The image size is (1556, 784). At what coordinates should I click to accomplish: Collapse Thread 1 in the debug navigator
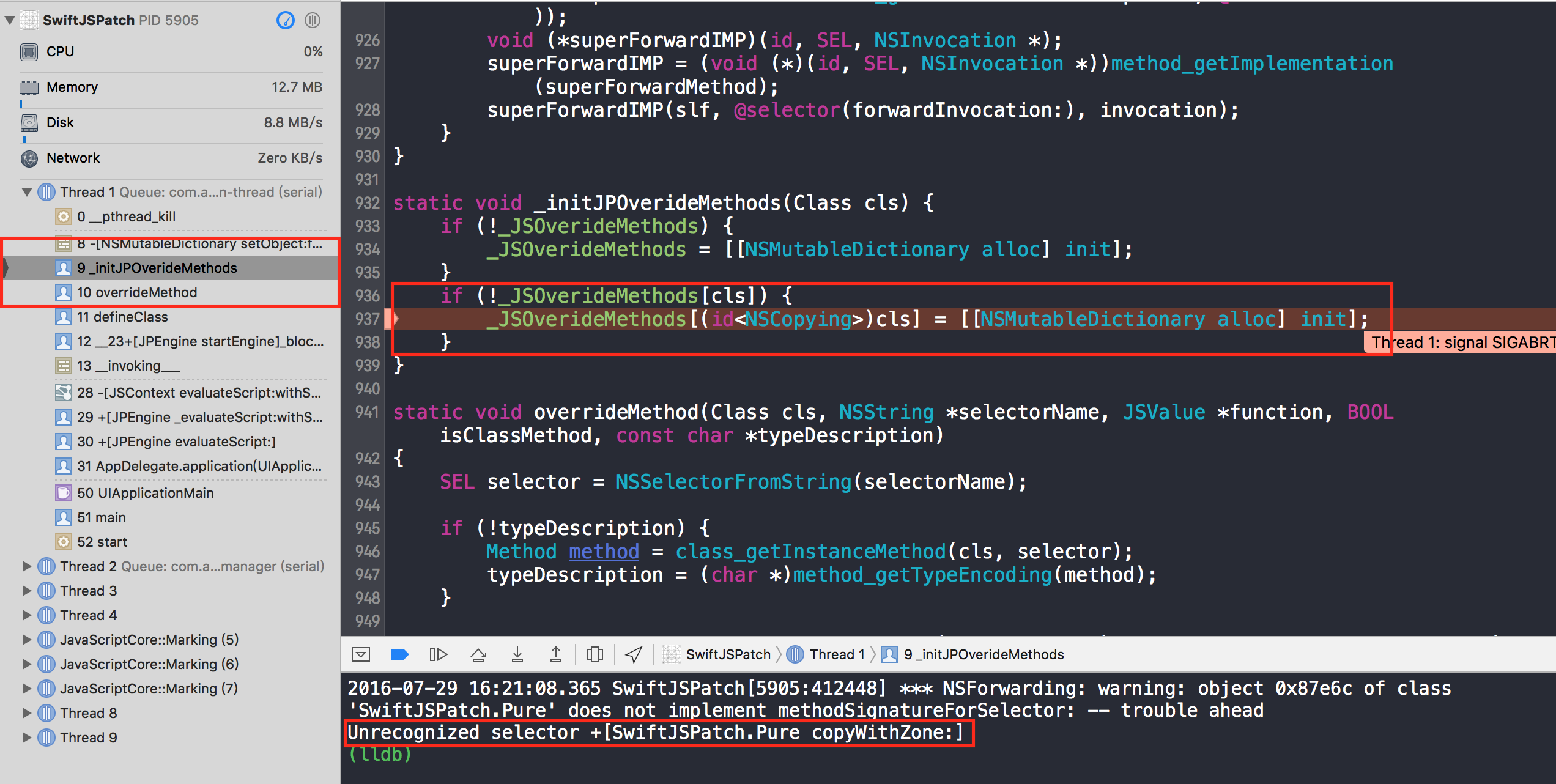point(26,191)
